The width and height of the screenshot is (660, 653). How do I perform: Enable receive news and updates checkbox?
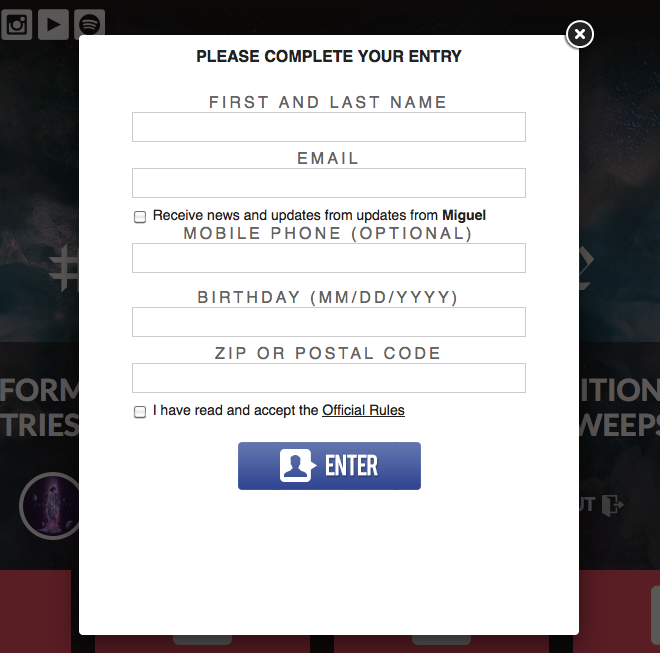(140, 217)
